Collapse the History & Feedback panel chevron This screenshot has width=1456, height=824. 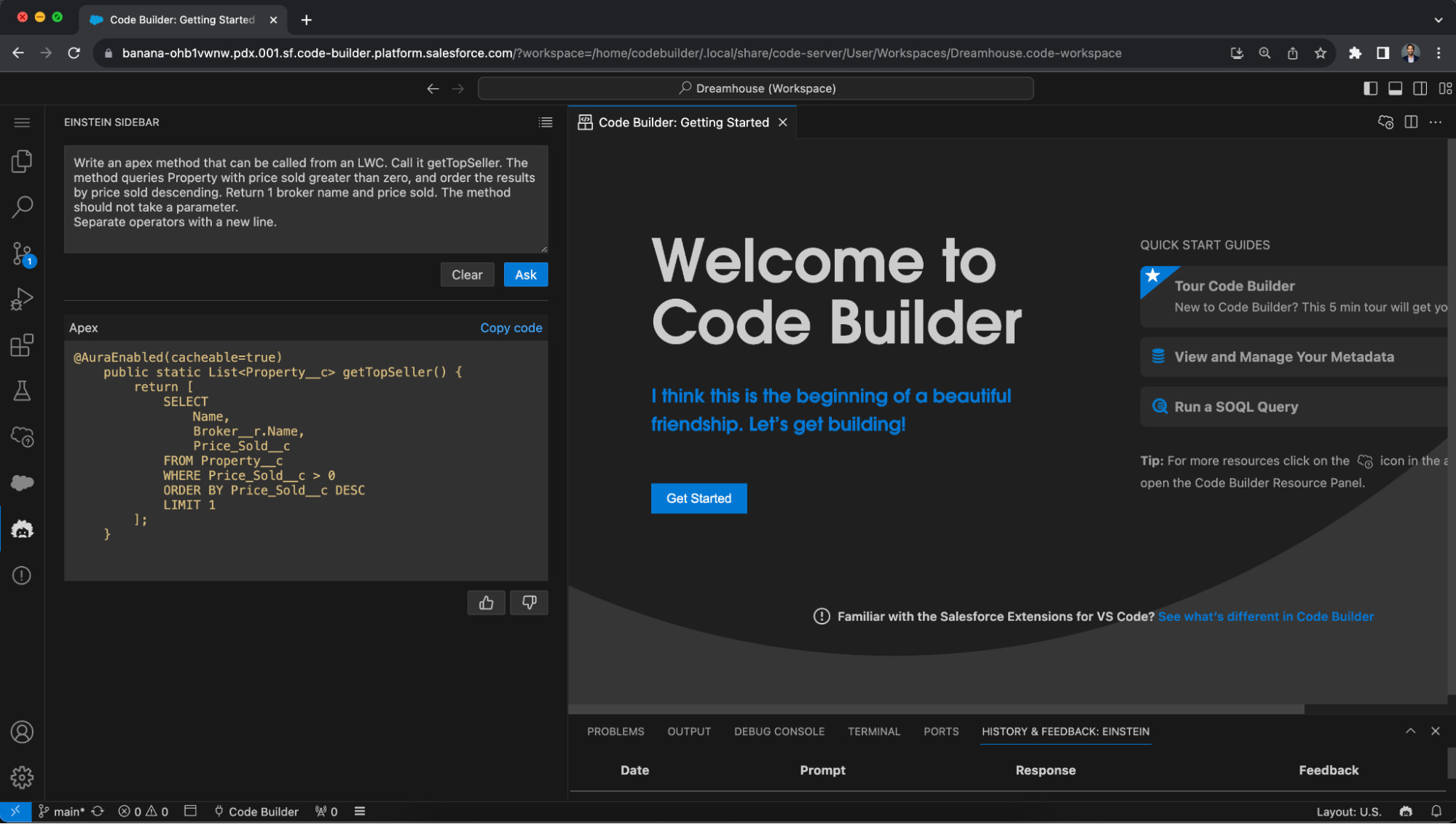coord(1410,731)
